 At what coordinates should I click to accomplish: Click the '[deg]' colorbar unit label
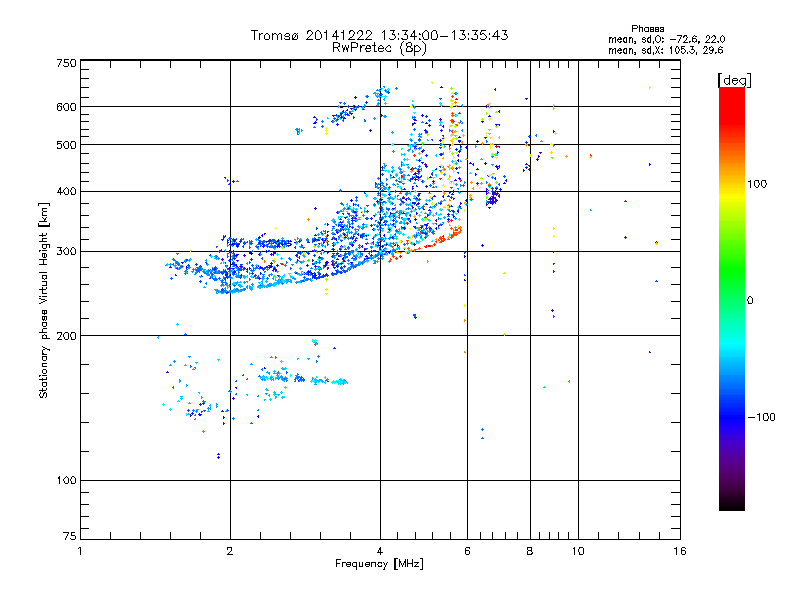coord(734,80)
